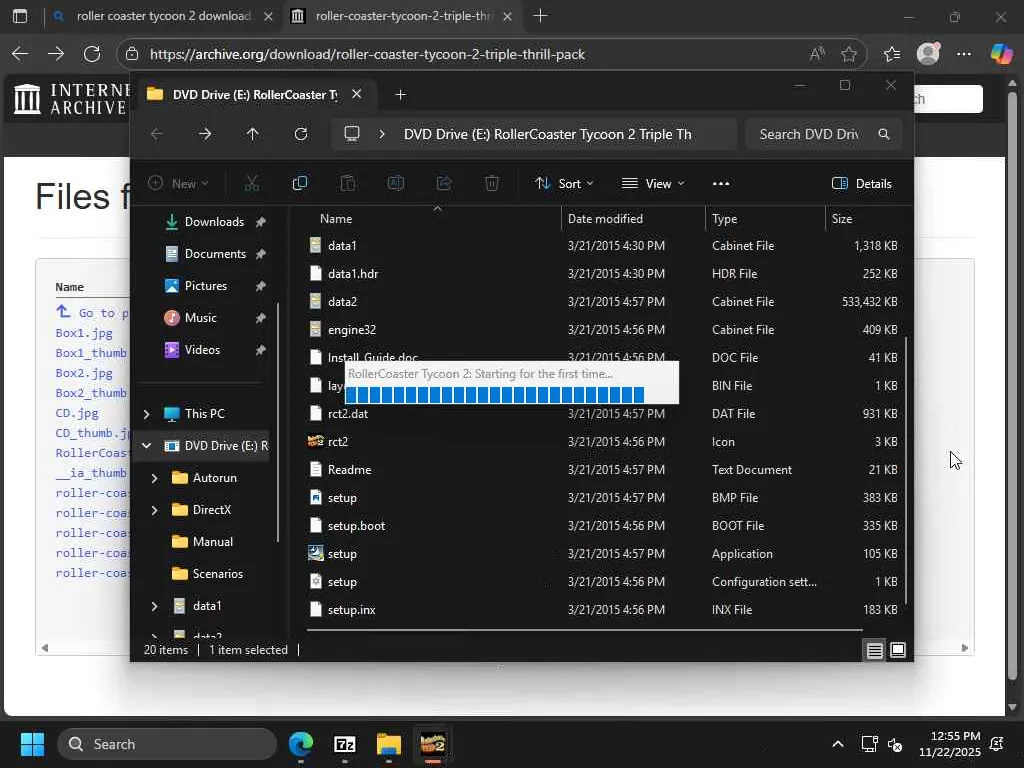Open the New dropdown in Explorer
This screenshot has width=1024, height=768.
click(x=178, y=184)
